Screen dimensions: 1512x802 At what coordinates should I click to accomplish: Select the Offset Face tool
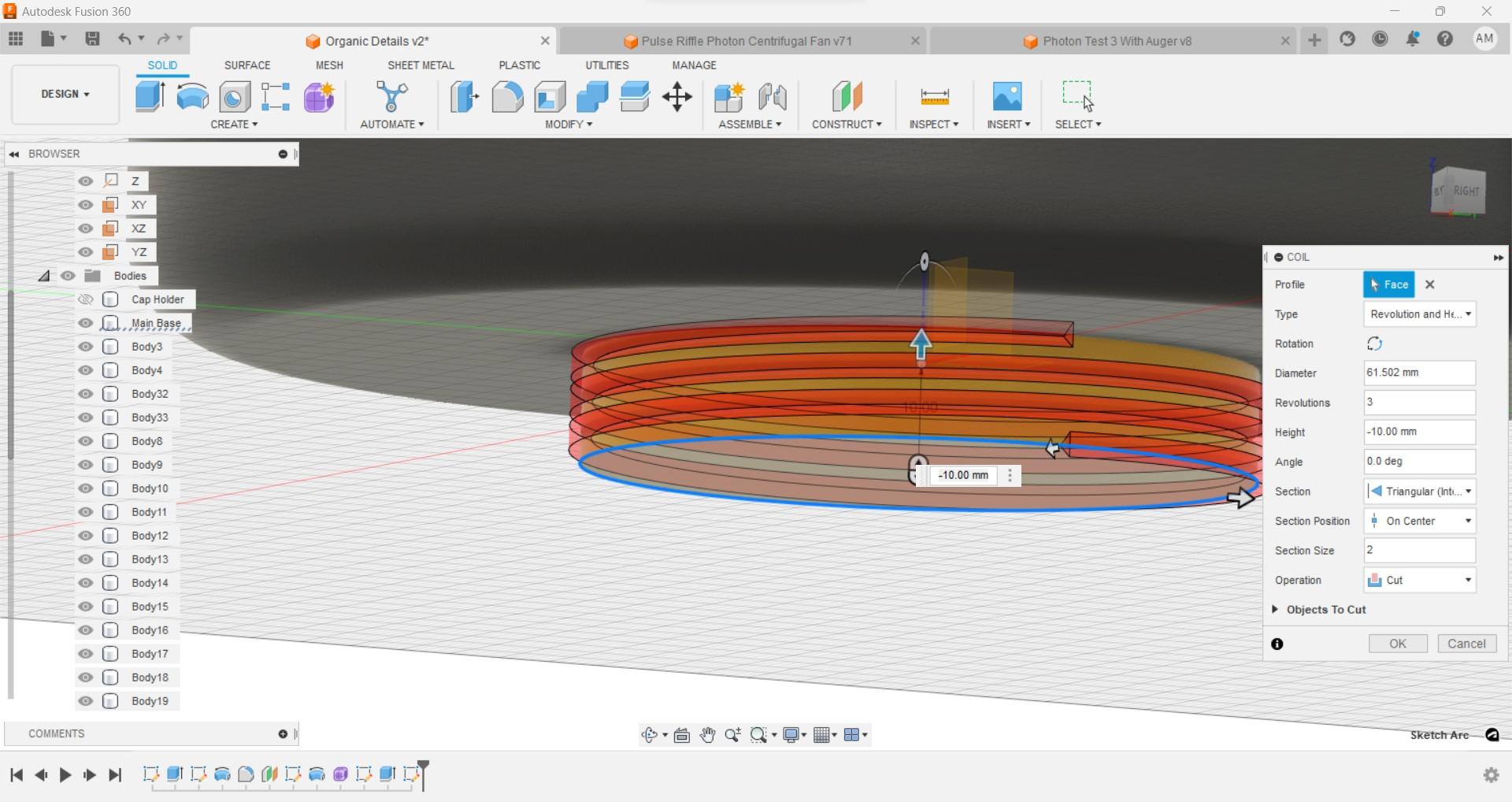tap(635, 97)
